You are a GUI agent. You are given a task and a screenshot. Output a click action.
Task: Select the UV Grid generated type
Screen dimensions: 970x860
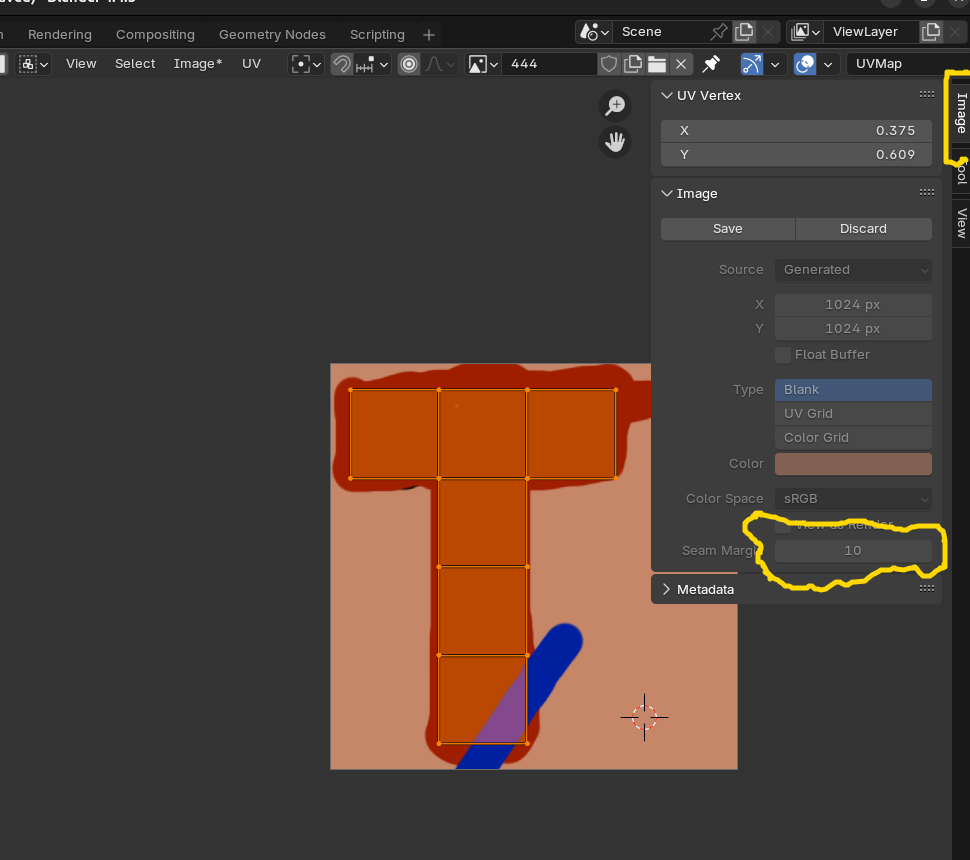853,414
